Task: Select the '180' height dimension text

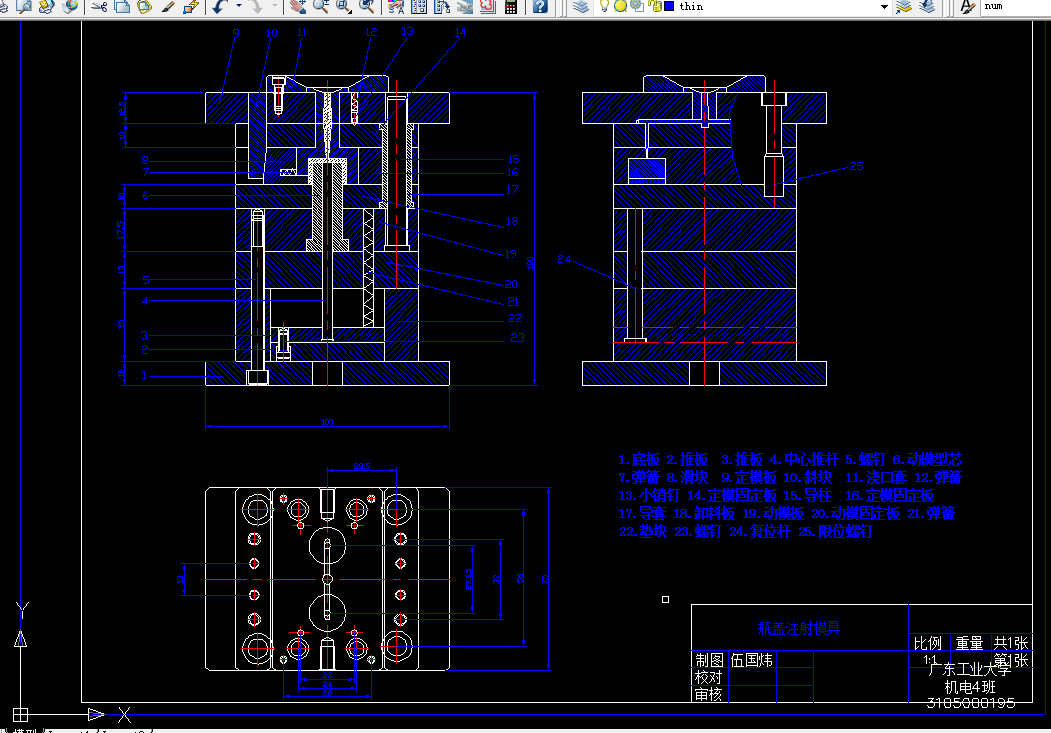Action: pos(530,263)
